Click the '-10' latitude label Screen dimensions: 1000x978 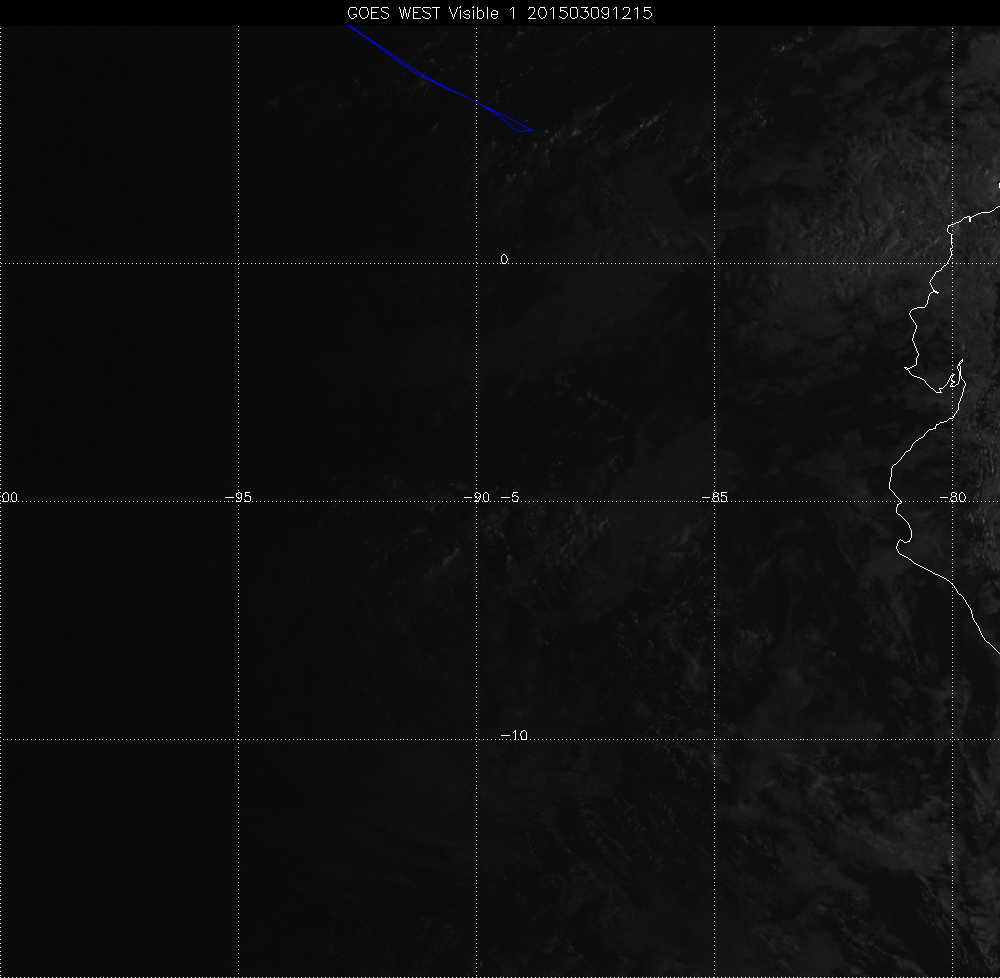514,735
